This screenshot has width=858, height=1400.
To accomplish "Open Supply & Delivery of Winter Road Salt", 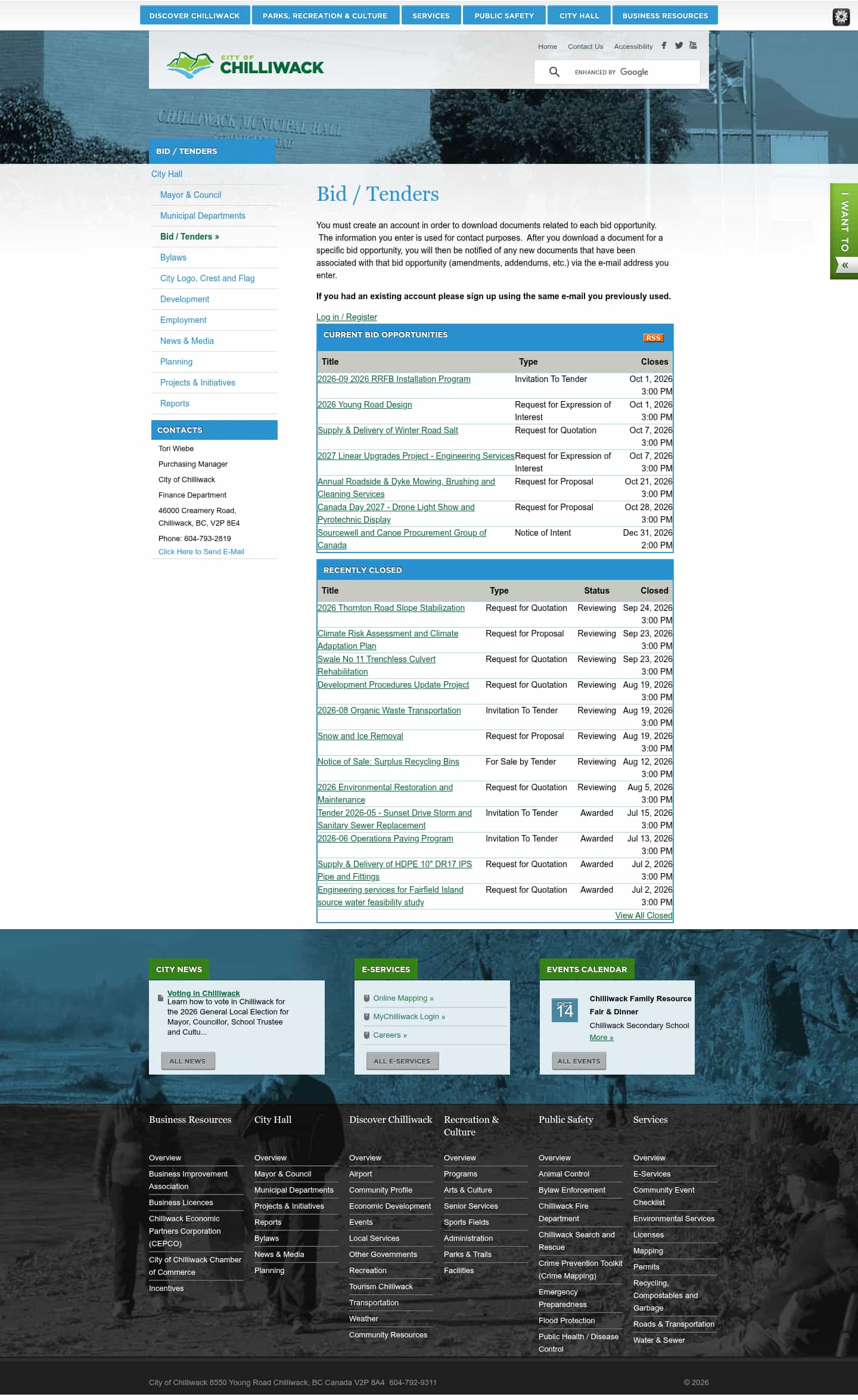I will 388,430.
